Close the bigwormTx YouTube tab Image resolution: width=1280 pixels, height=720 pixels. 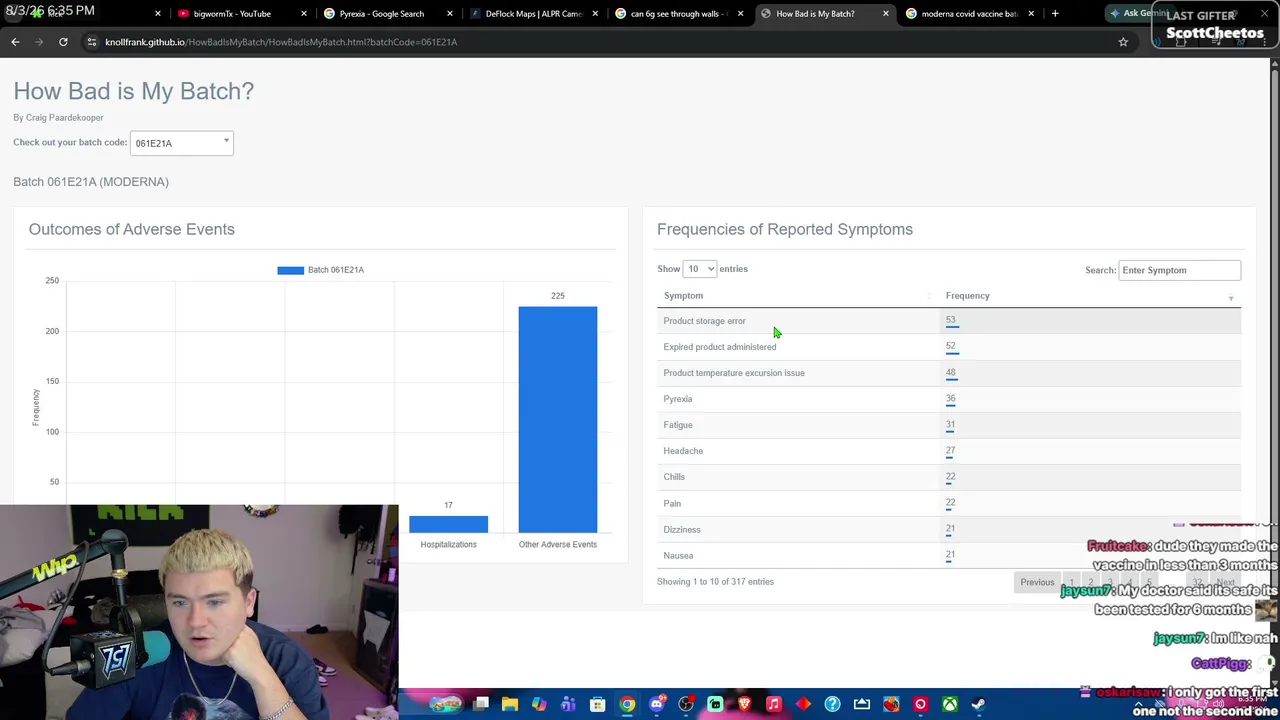click(x=304, y=14)
